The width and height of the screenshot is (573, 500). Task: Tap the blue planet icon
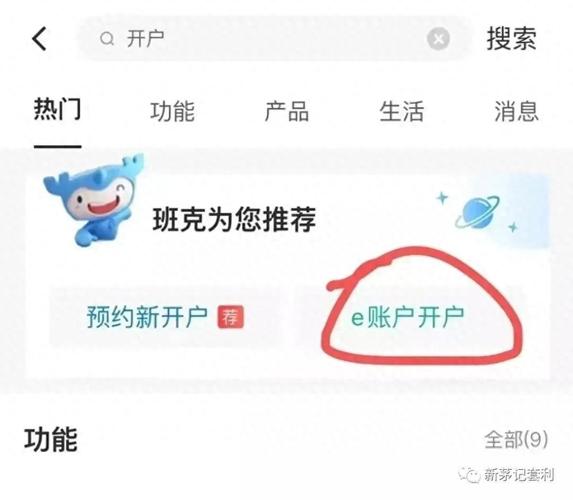pyautogui.click(x=478, y=212)
